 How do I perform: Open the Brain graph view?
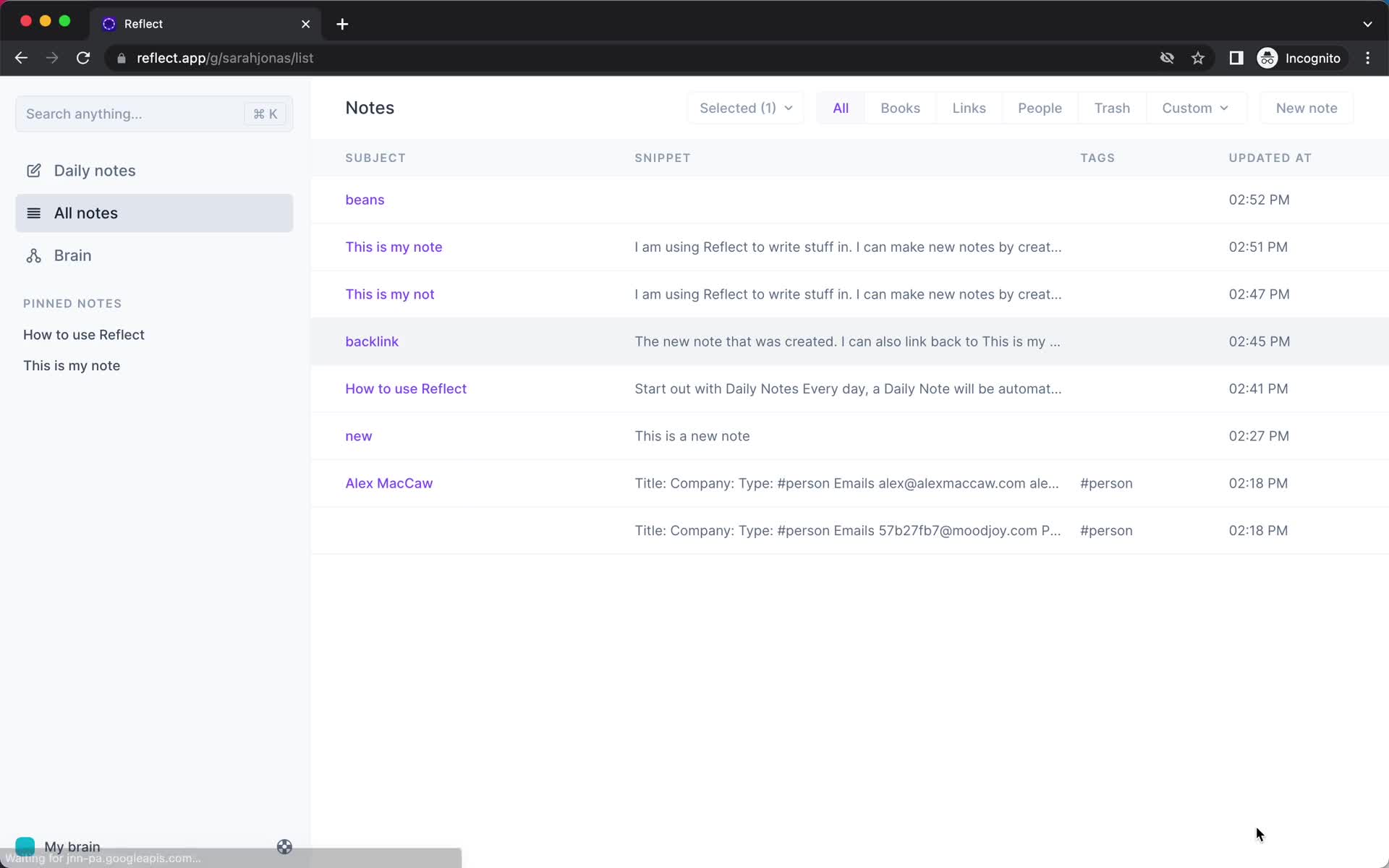tap(154, 255)
